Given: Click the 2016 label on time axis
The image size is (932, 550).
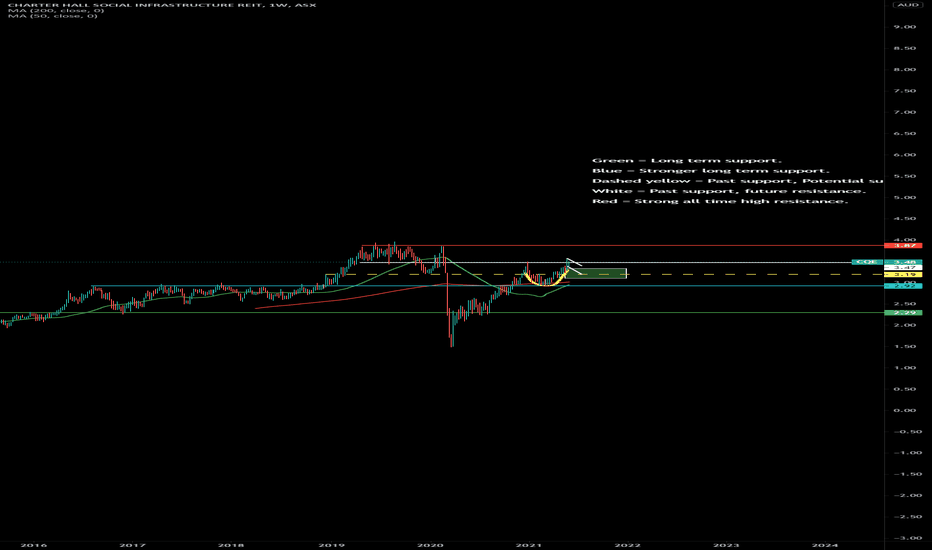Looking at the screenshot, I should pyautogui.click(x=34, y=545).
